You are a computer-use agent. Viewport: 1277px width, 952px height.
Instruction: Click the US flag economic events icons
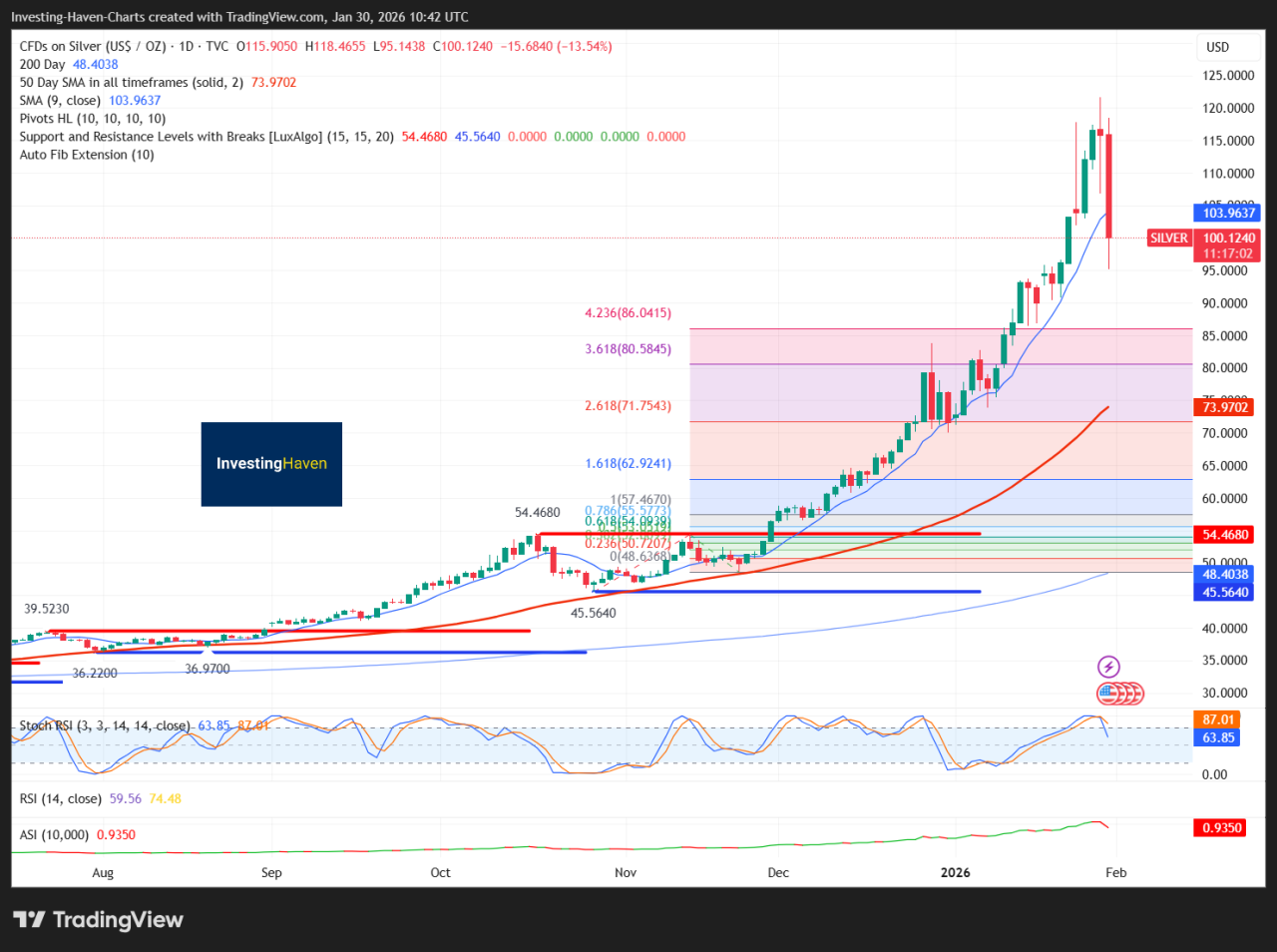point(1119,693)
